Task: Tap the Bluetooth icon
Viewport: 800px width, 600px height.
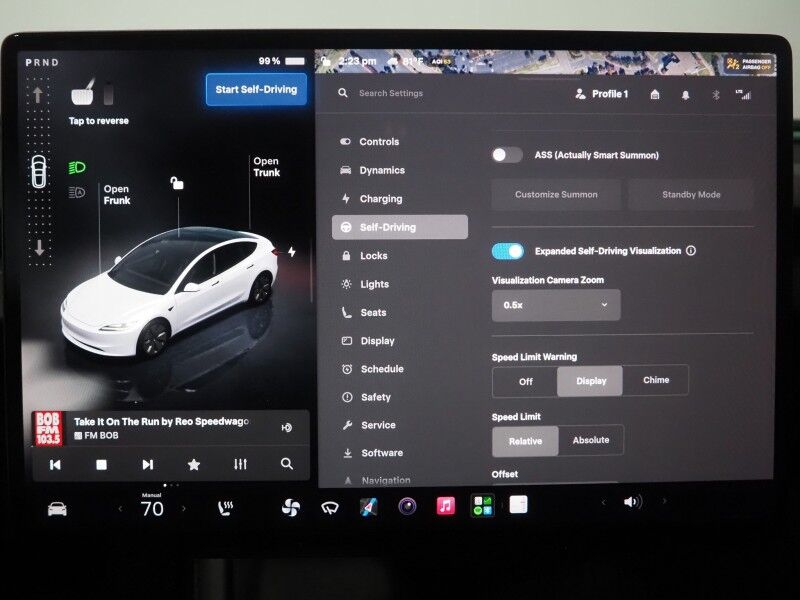Action: pyautogui.click(x=716, y=95)
